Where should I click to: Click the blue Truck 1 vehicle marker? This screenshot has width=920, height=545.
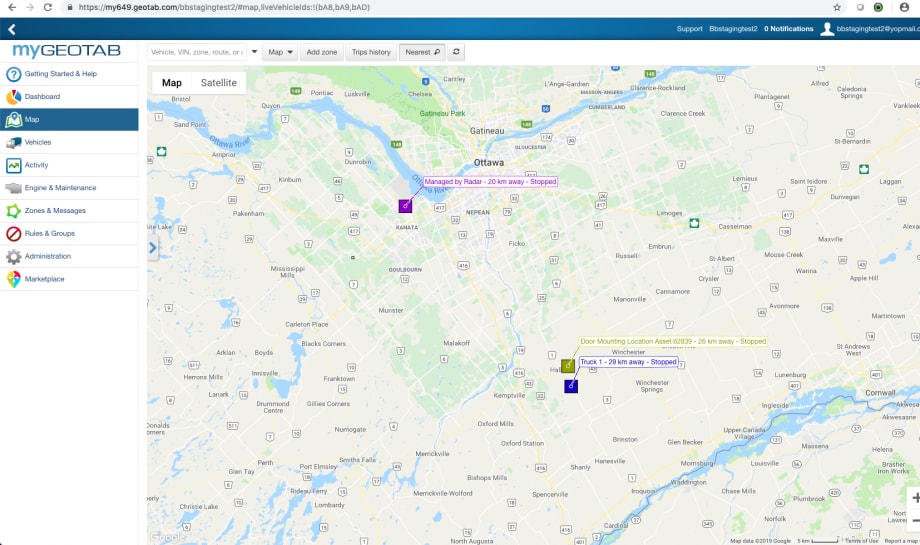[x=571, y=386]
